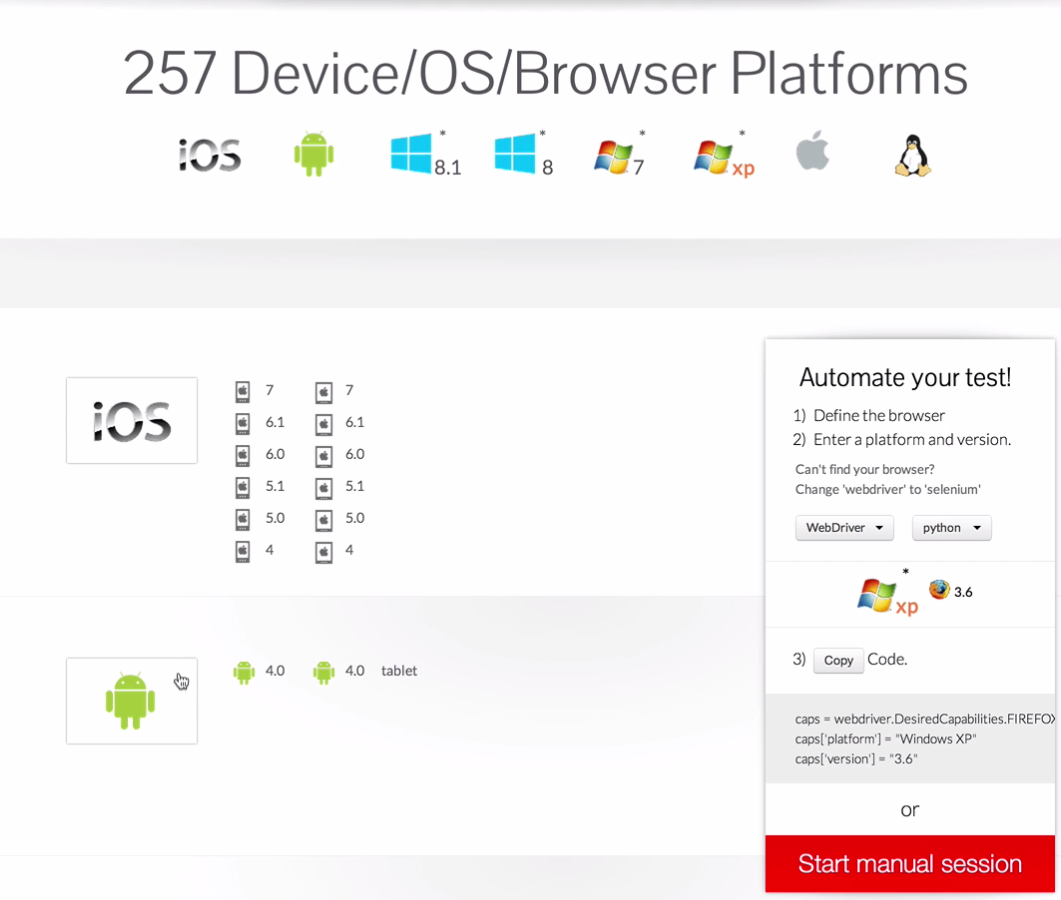Viewport: 1061px width, 900px height.
Task: Click the large Android logo tile
Action: tap(132, 701)
